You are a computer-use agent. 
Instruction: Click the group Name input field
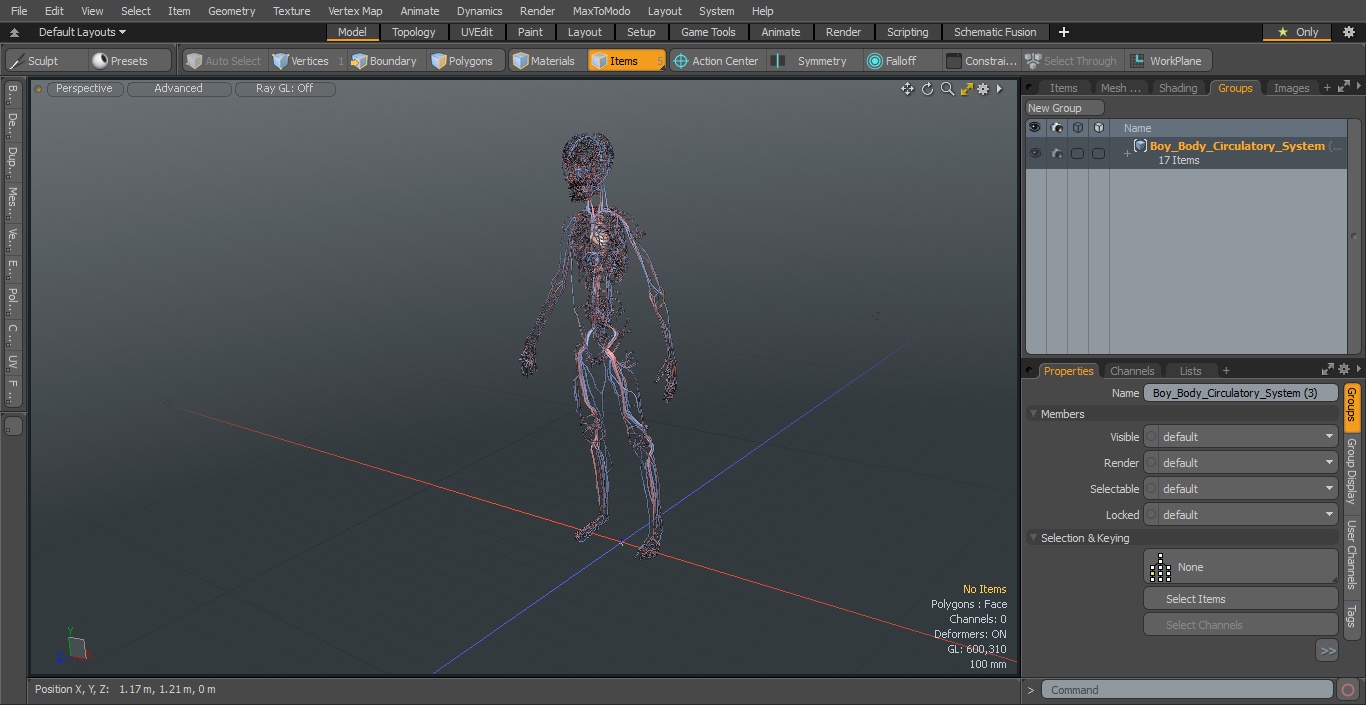(1240, 393)
